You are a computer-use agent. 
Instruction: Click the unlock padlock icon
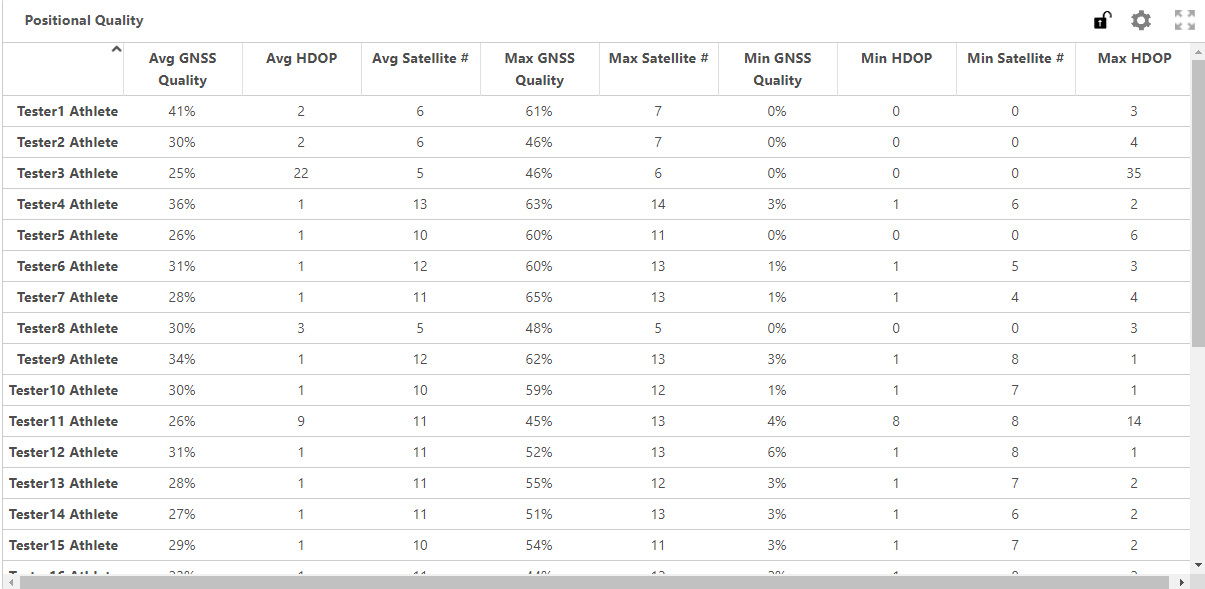[1102, 20]
